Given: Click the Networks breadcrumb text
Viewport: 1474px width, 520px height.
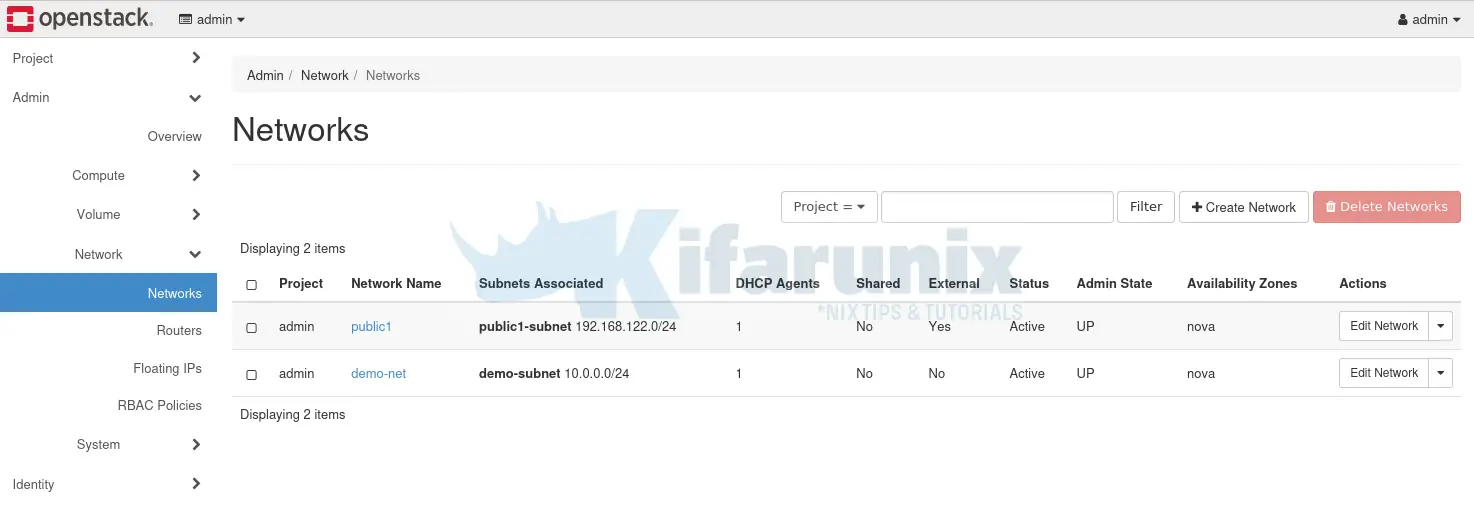Looking at the screenshot, I should tap(393, 75).
